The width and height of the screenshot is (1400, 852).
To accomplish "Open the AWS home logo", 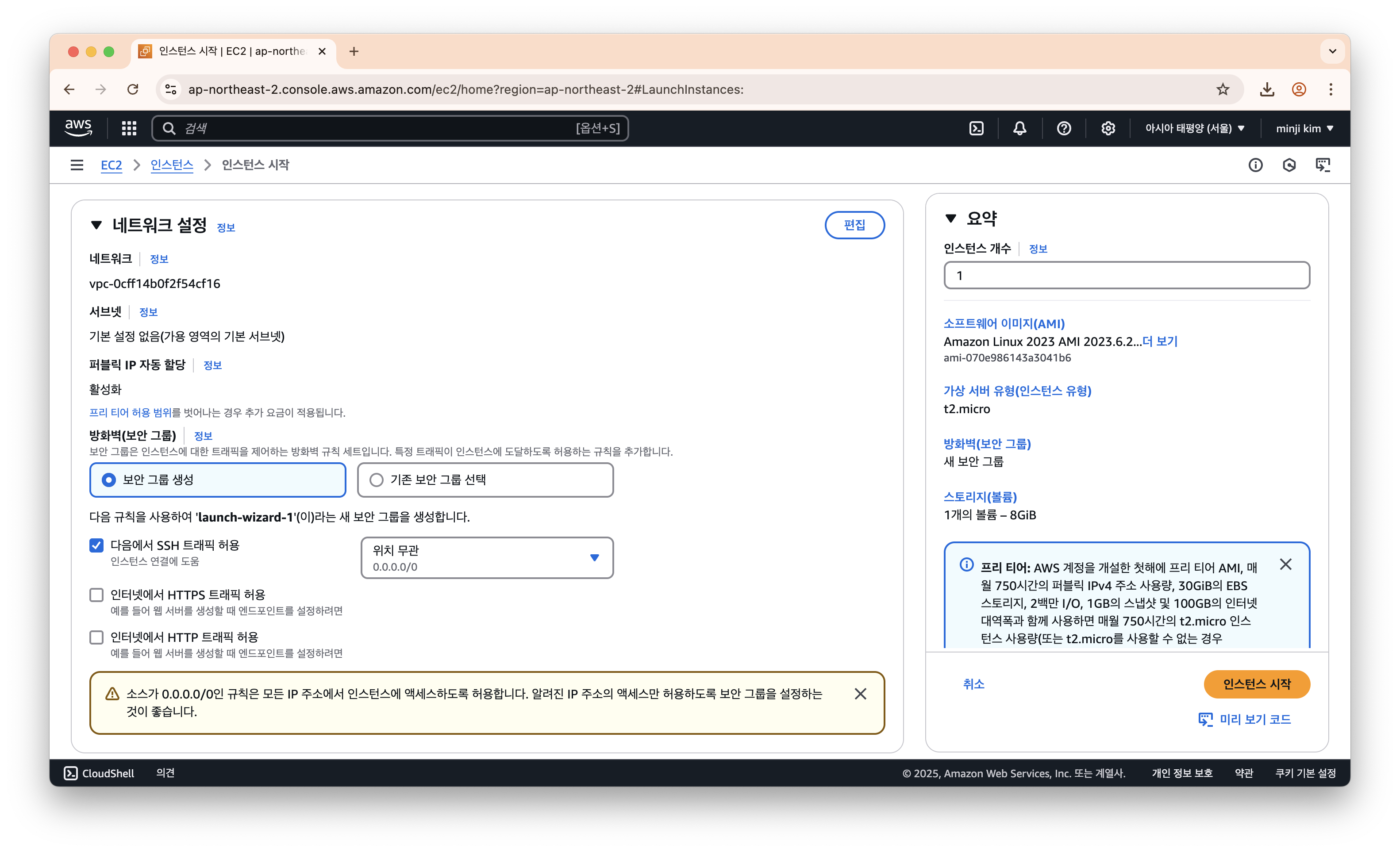I will pos(78,128).
